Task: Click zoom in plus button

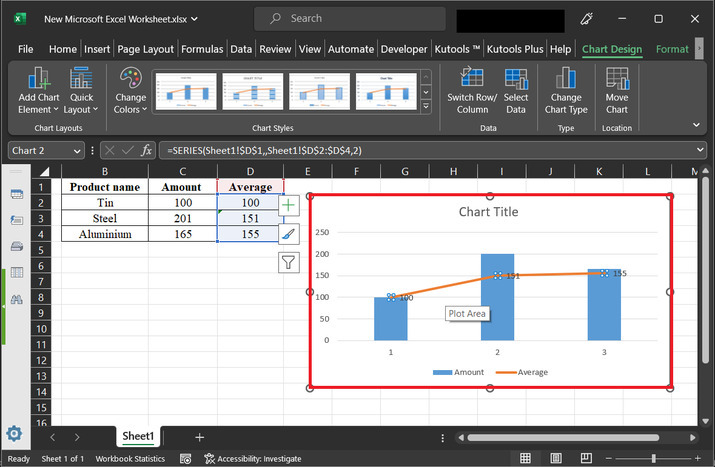Action: [x=698, y=458]
